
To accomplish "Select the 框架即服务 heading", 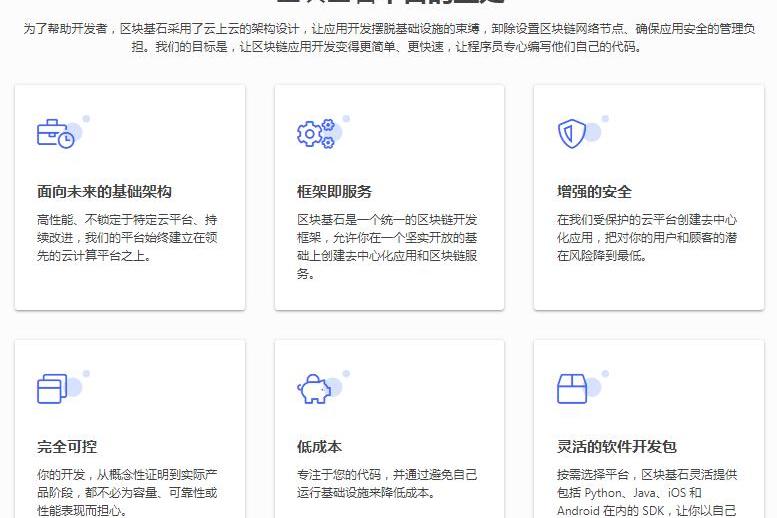I will 334,192.
